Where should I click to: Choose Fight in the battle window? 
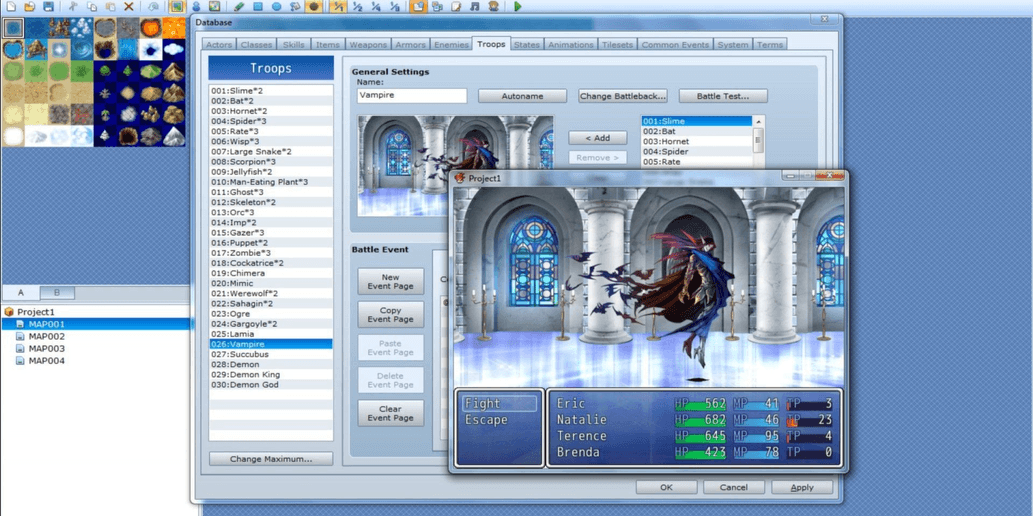499,403
